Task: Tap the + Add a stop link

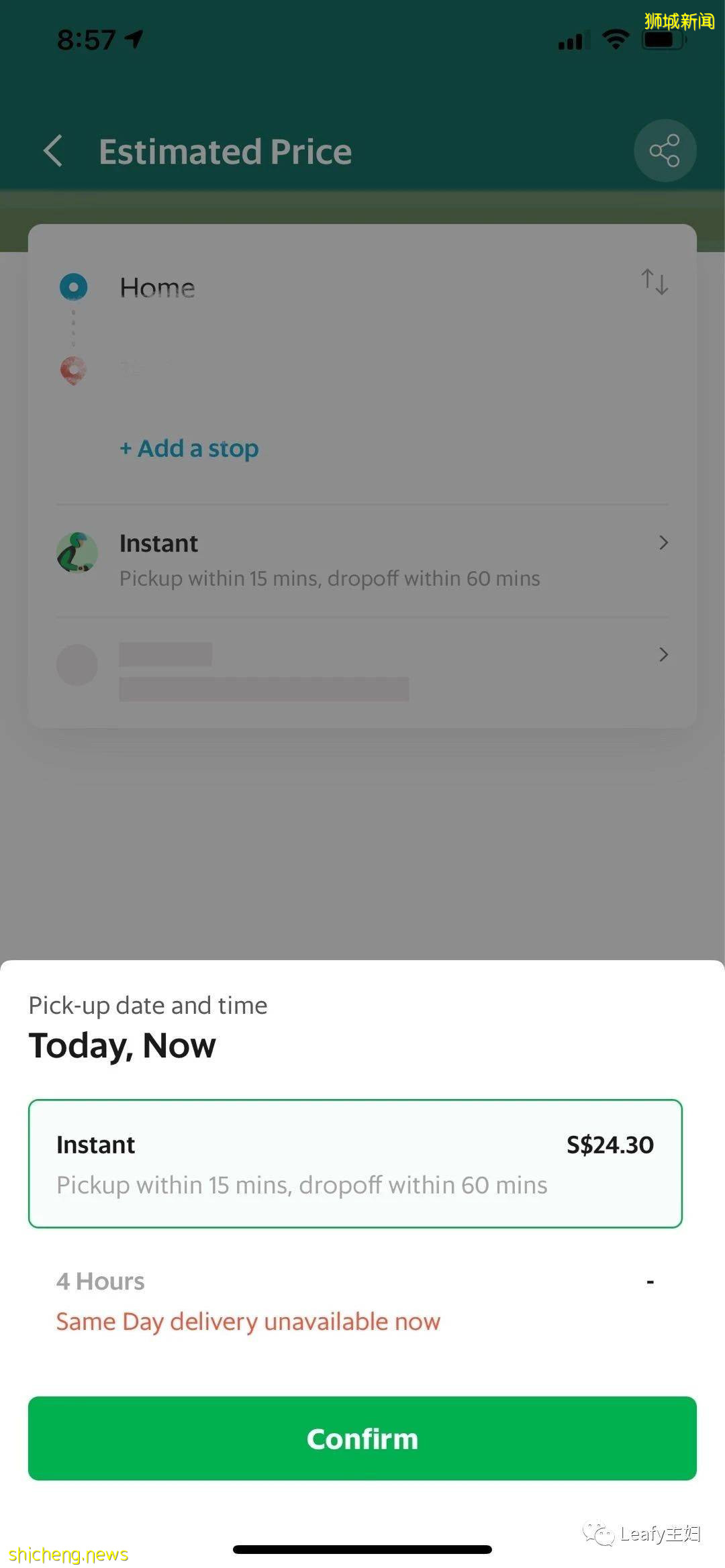Action: click(x=189, y=448)
